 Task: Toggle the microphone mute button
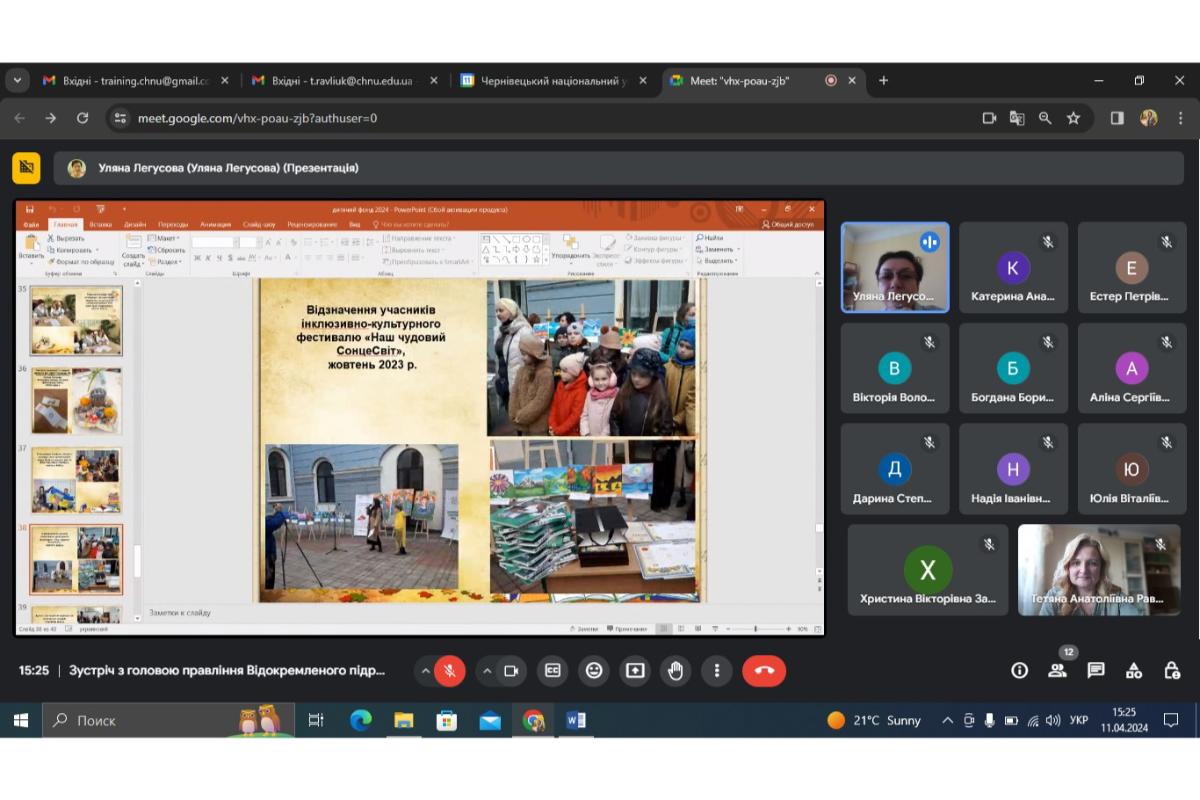point(450,671)
